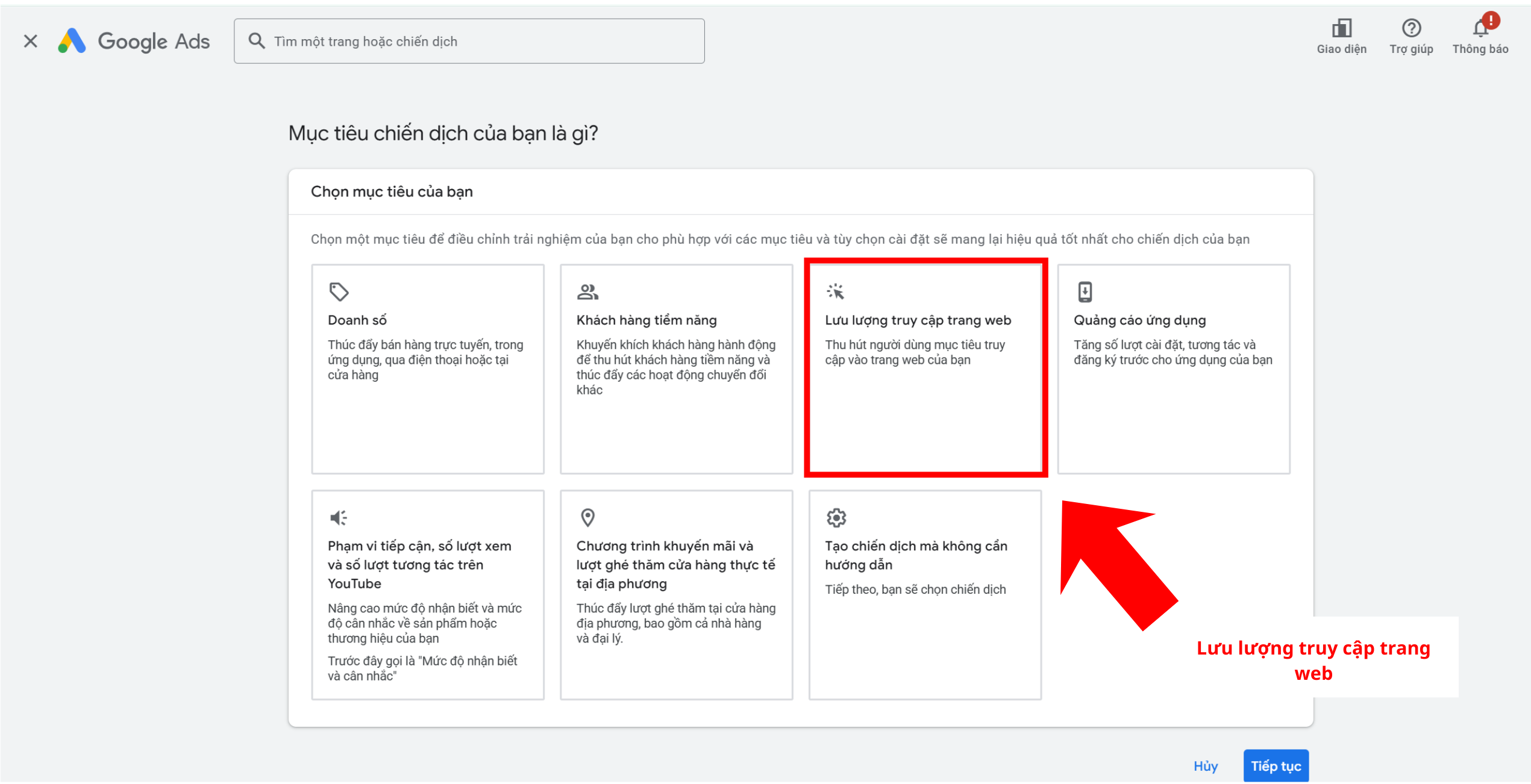Click 'Thu hút người dùng mục tiêu' description text
1531x784 pixels.
(x=915, y=352)
